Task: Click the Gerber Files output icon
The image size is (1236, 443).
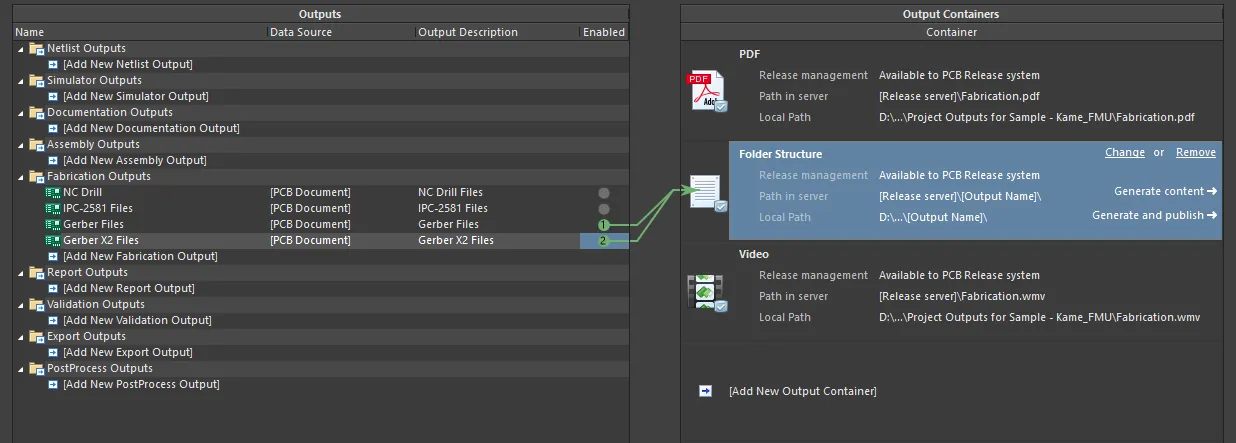Action: [x=53, y=224]
